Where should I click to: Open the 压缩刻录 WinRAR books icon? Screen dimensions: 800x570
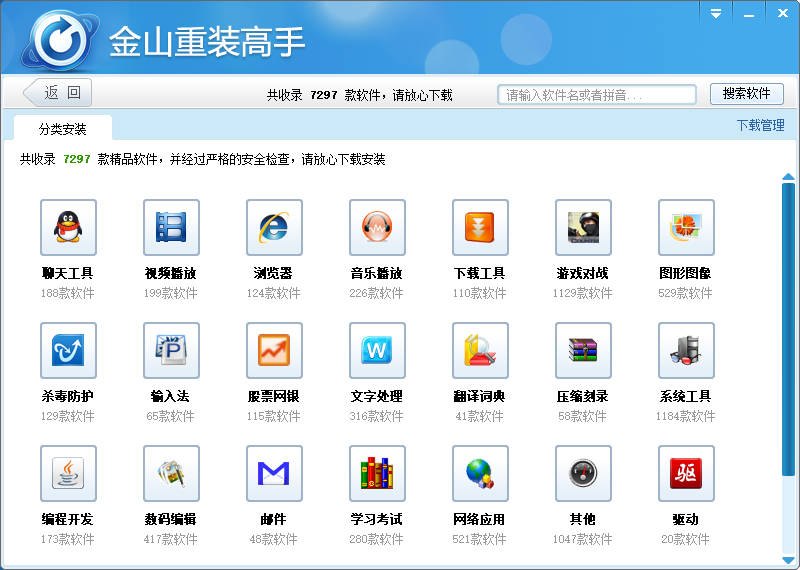(x=583, y=351)
